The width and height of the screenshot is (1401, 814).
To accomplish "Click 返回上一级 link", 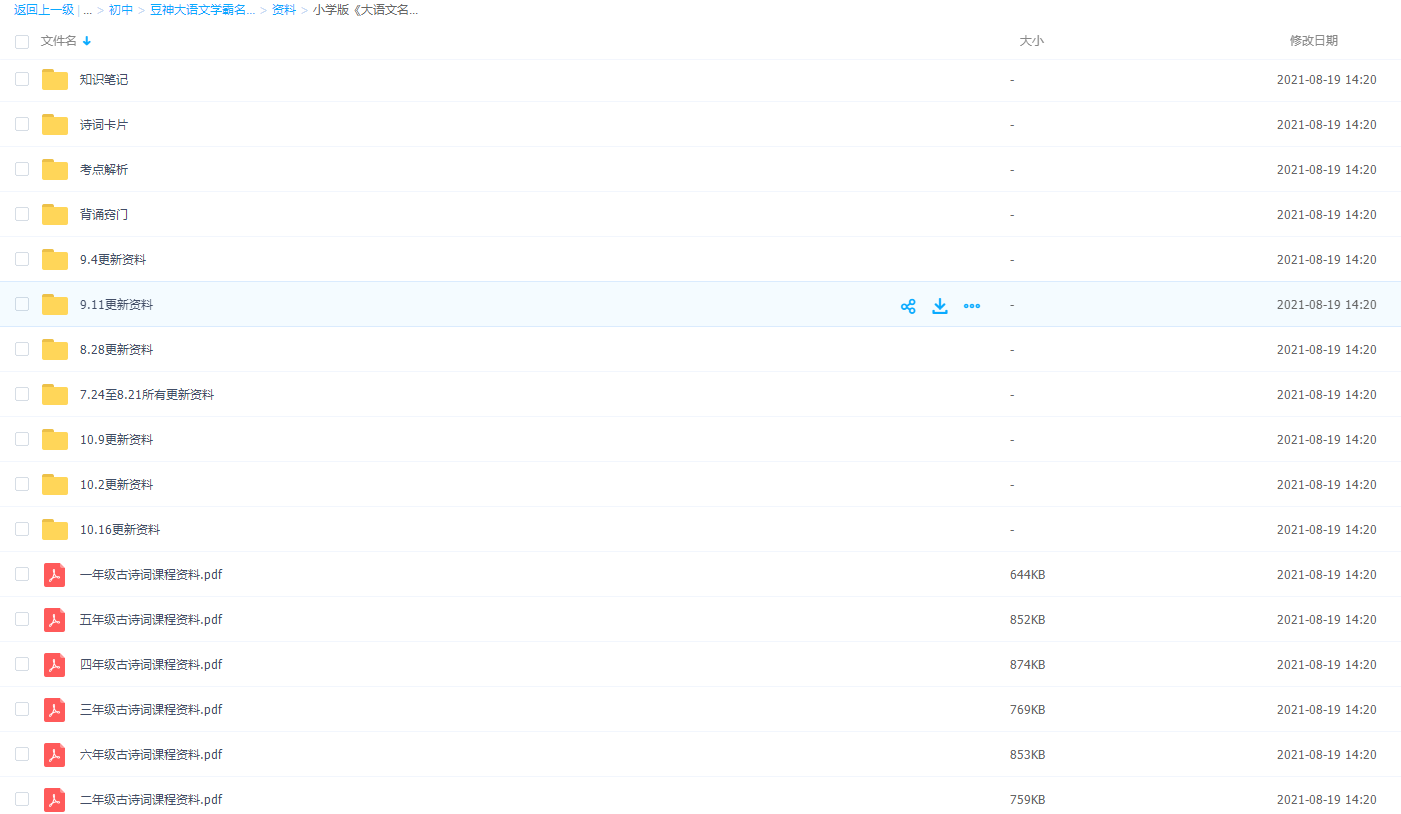I will pos(44,10).
